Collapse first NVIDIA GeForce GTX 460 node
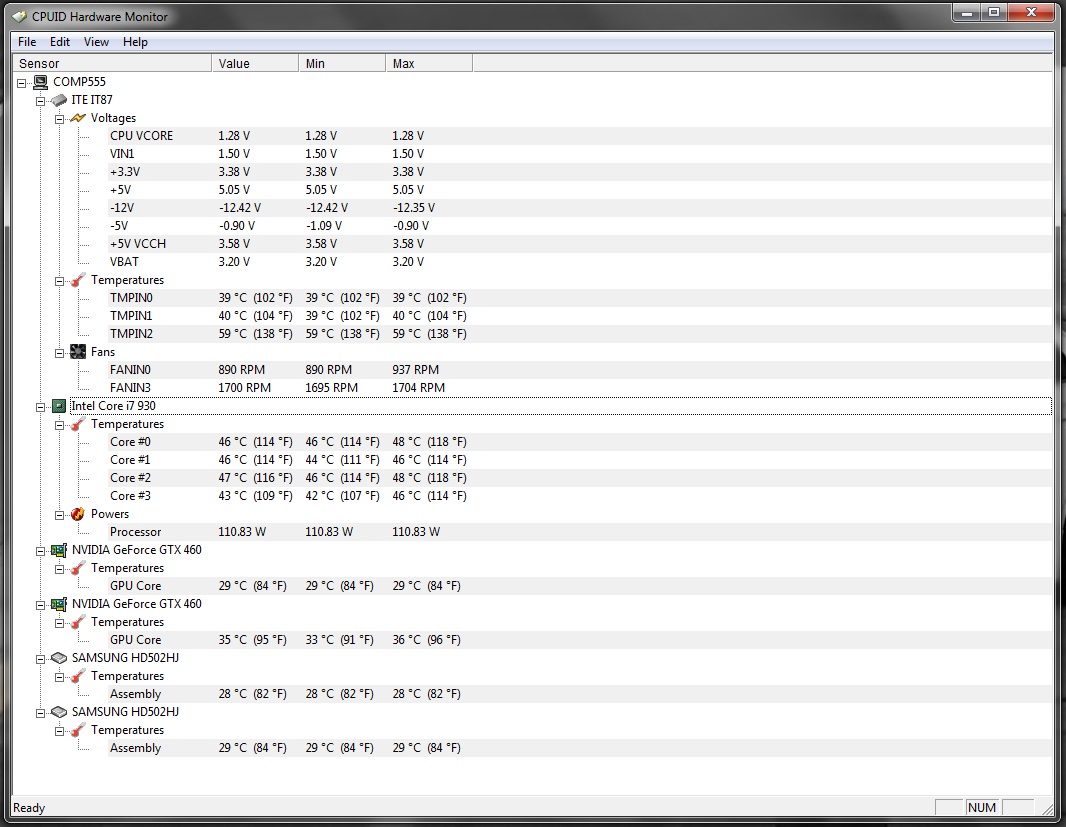The width and height of the screenshot is (1066, 827). (x=40, y=551)
